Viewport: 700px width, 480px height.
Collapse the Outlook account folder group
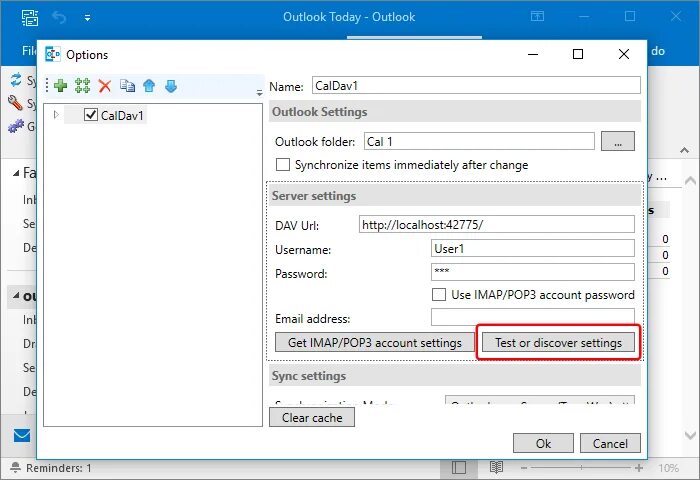(x=17, y=296)
